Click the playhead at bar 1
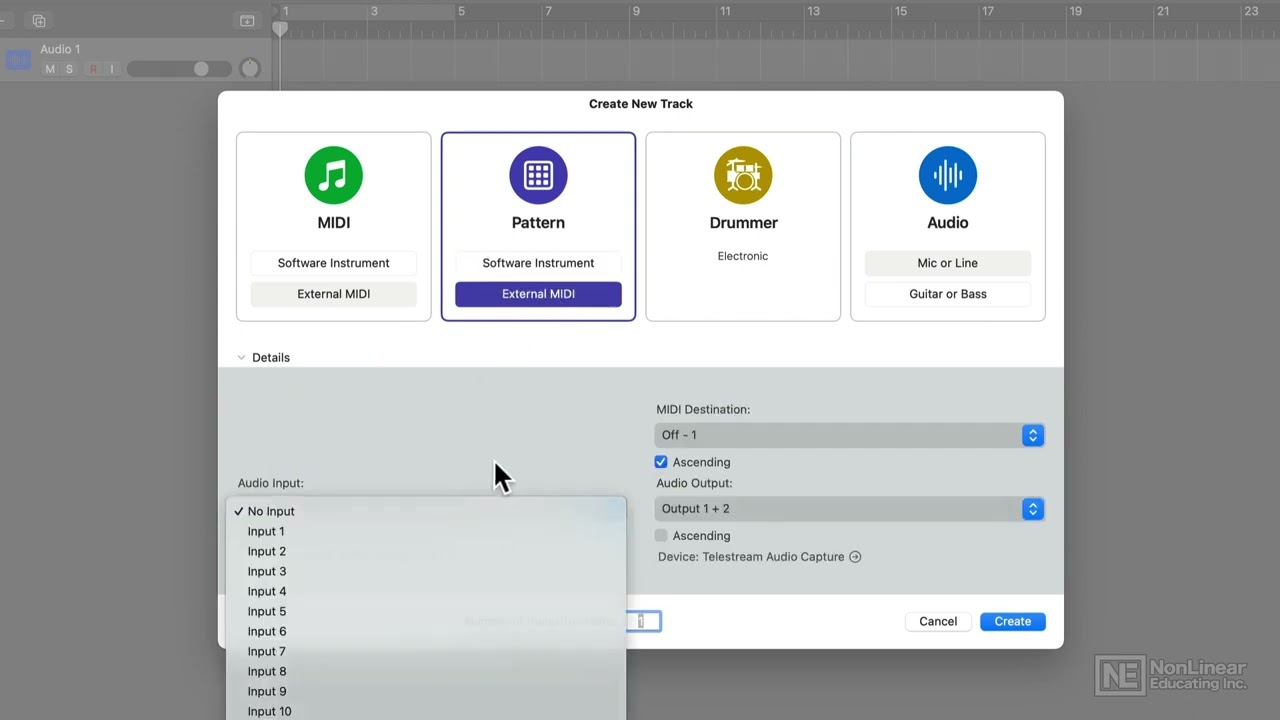1280x720 pixels. [281, 29]
